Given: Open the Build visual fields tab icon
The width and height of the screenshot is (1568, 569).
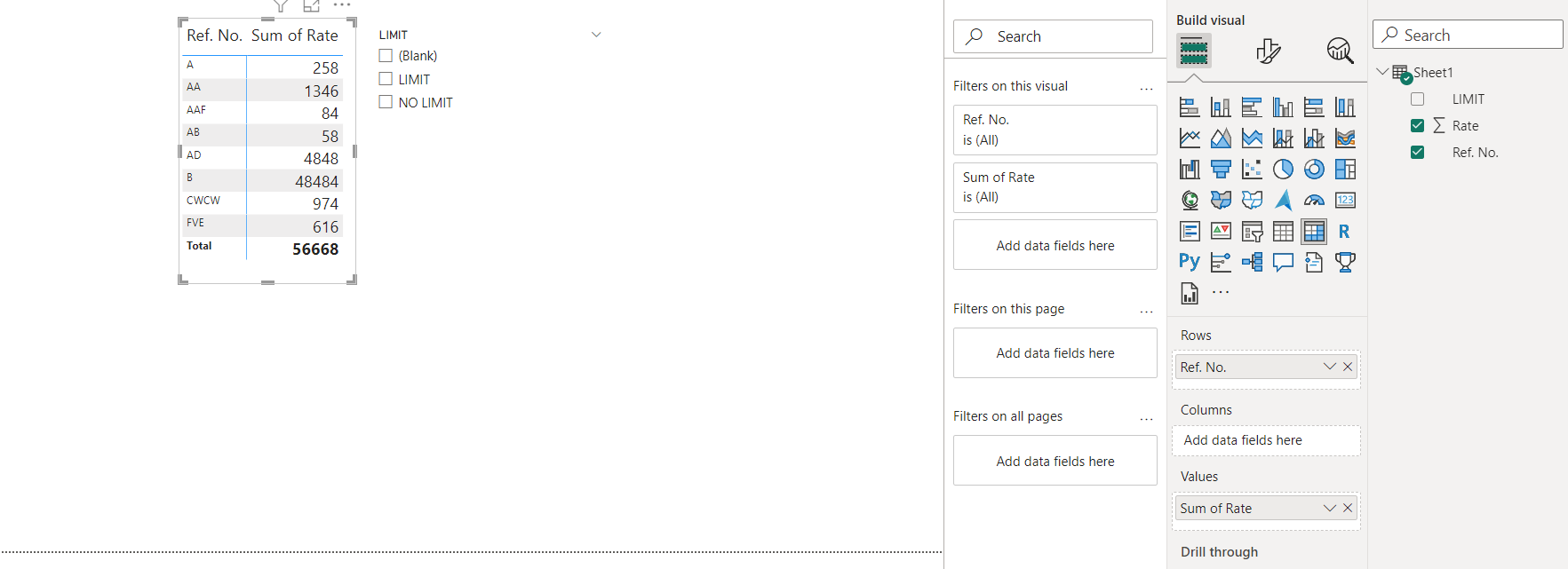Looking at the screenshot, I should click(x=1194, y=51).
